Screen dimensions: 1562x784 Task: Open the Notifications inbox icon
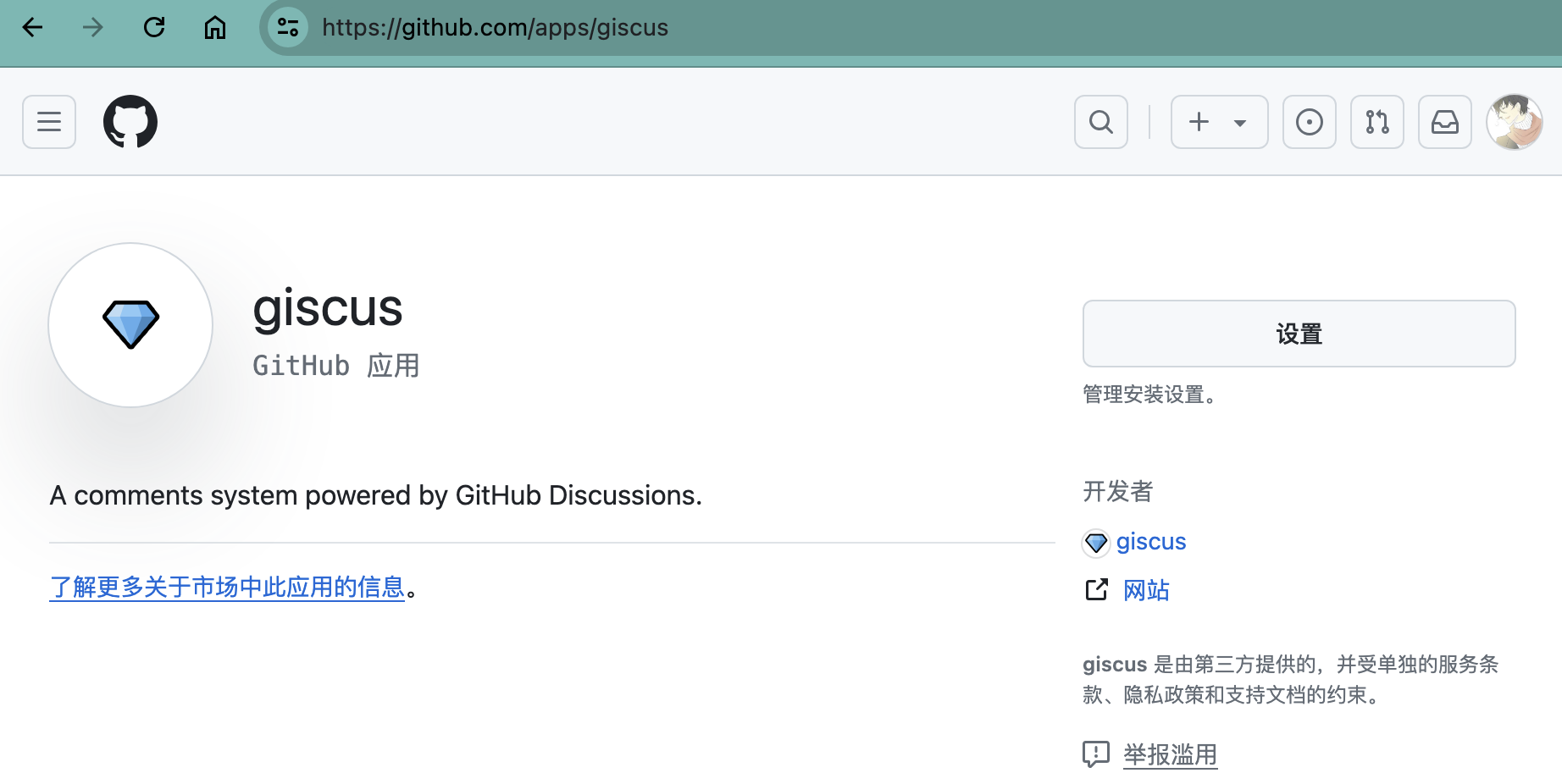coord(1445,122)
